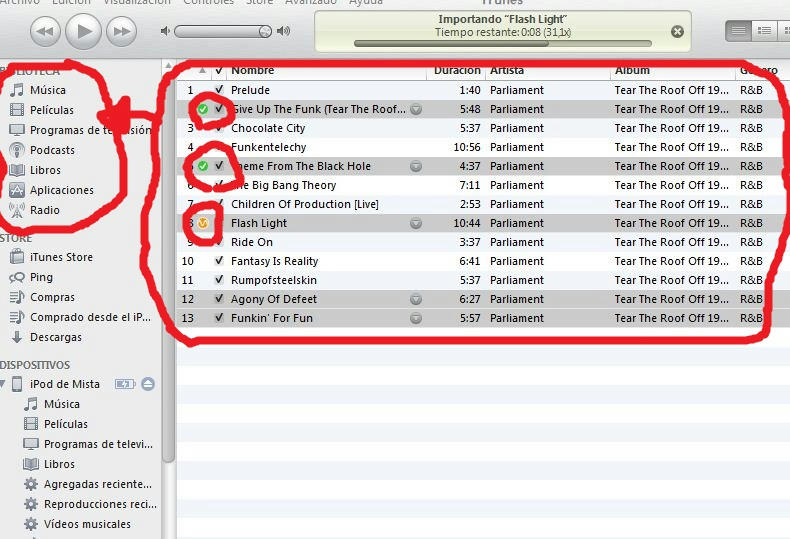Uncheck Give Up The Funk checkbox

coord(219,109)
